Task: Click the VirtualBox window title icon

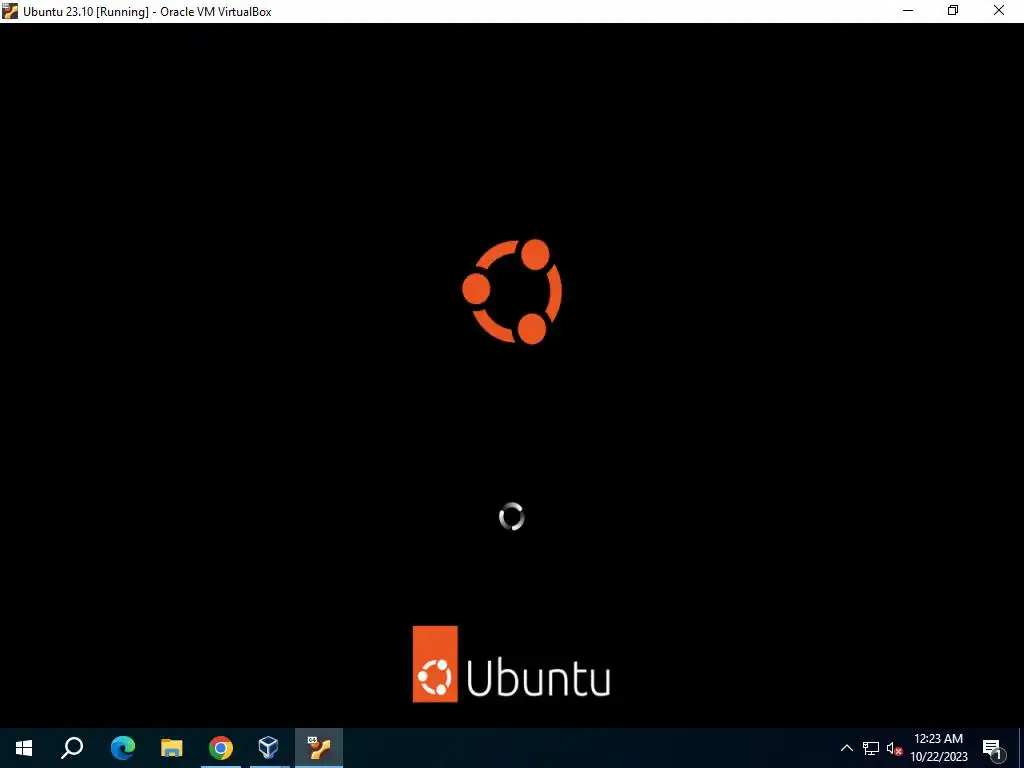Action: [10, 11]
